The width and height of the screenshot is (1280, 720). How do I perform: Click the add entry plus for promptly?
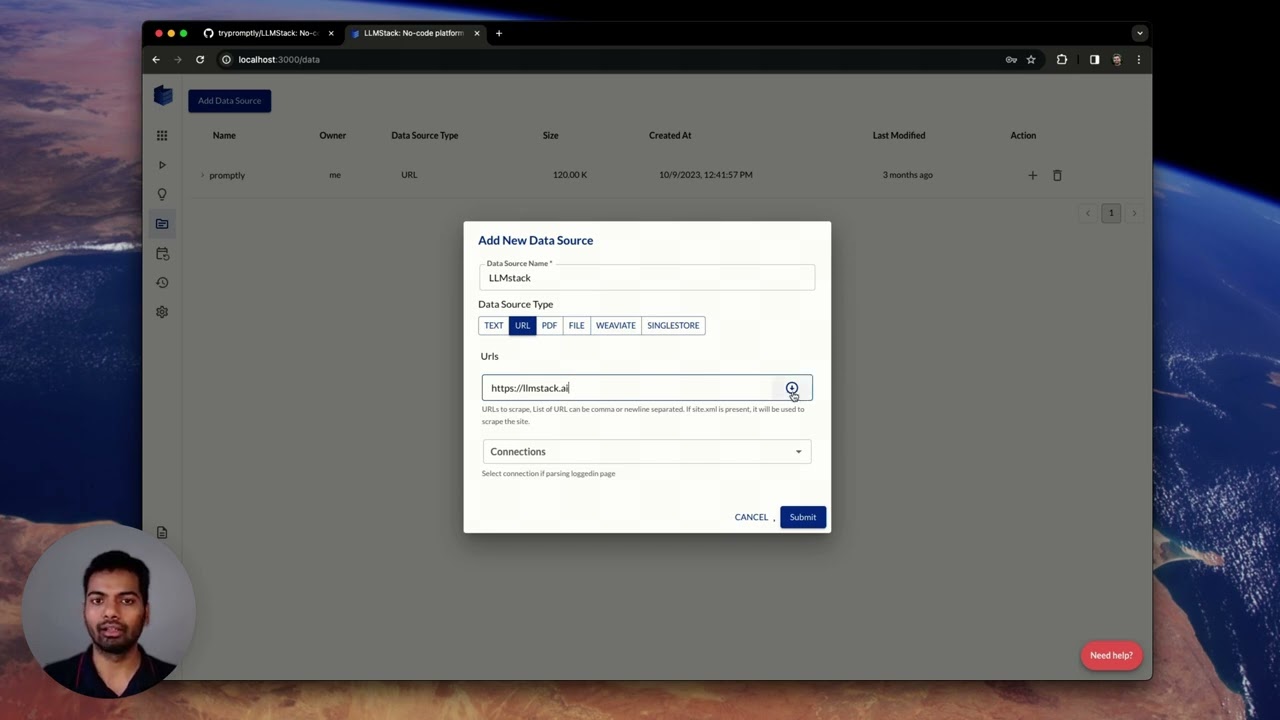[x=1033, y=175]
